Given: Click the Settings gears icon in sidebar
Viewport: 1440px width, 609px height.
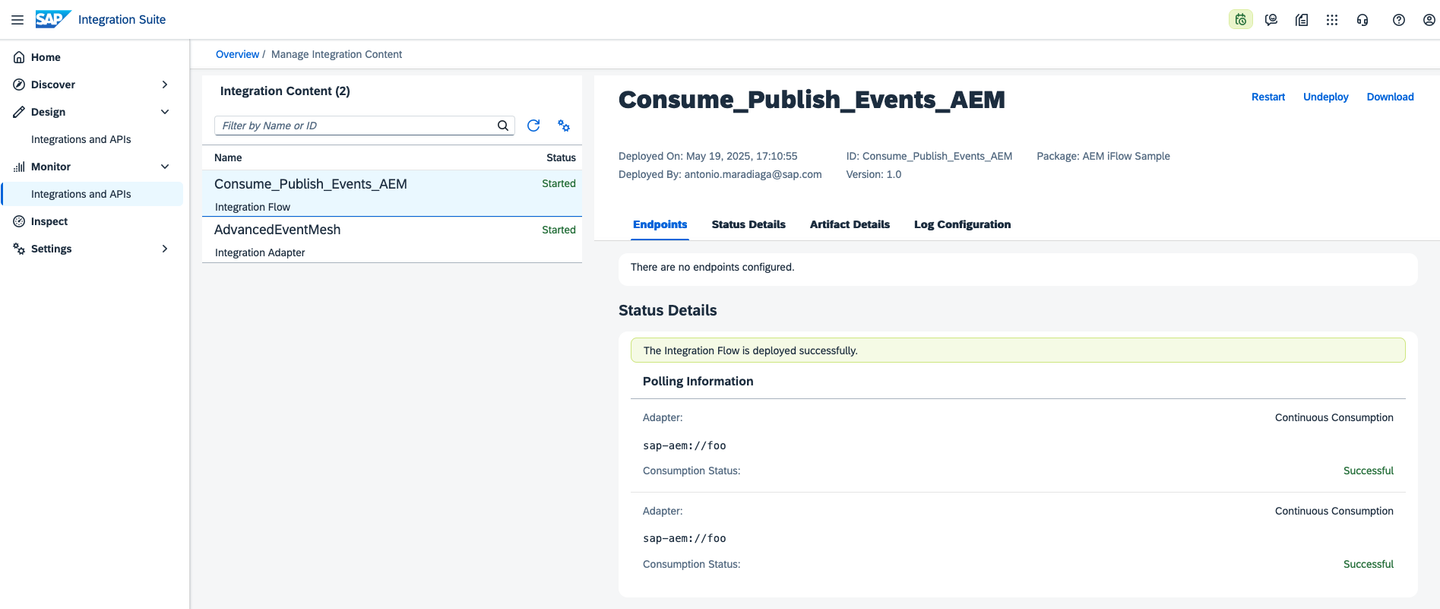Looking at the screenshot, I should click(19, 249).
